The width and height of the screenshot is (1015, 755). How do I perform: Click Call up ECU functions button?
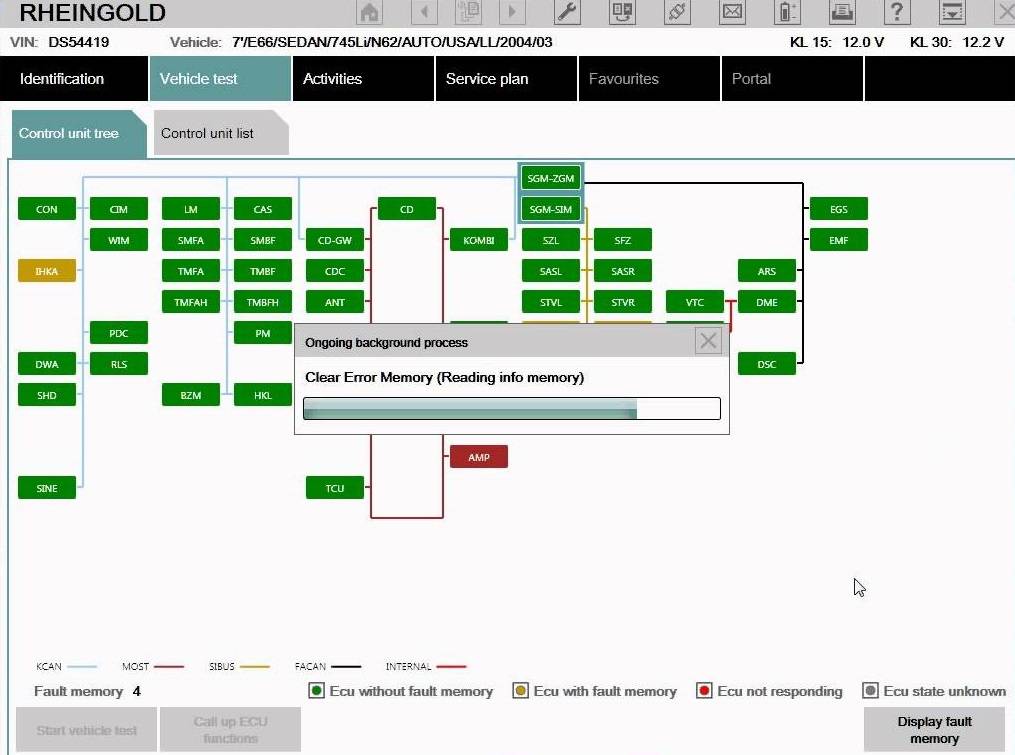click(x=230, y=730)
